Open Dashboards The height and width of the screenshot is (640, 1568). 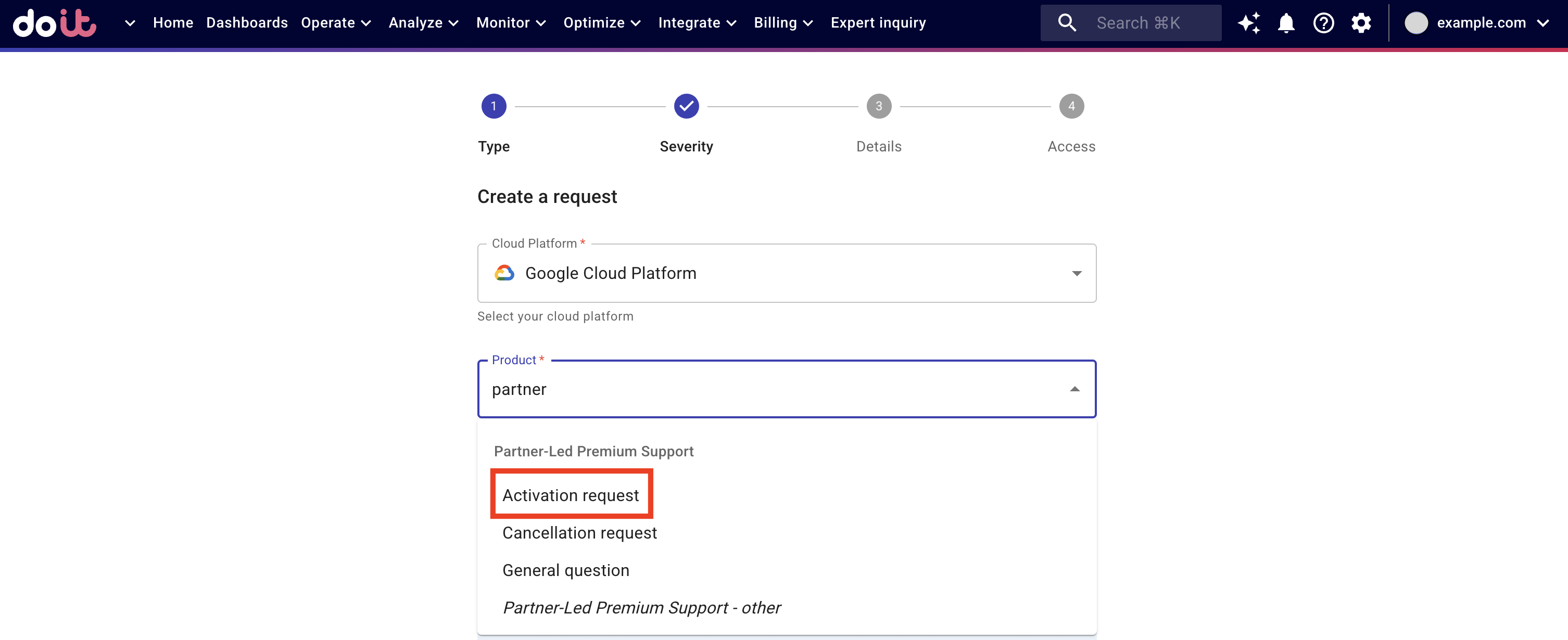[247, 23]
